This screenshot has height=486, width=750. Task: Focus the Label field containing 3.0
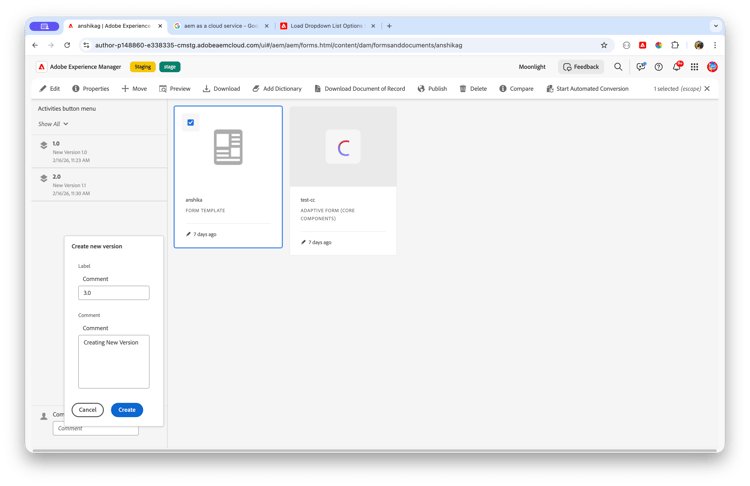point(114,293)
